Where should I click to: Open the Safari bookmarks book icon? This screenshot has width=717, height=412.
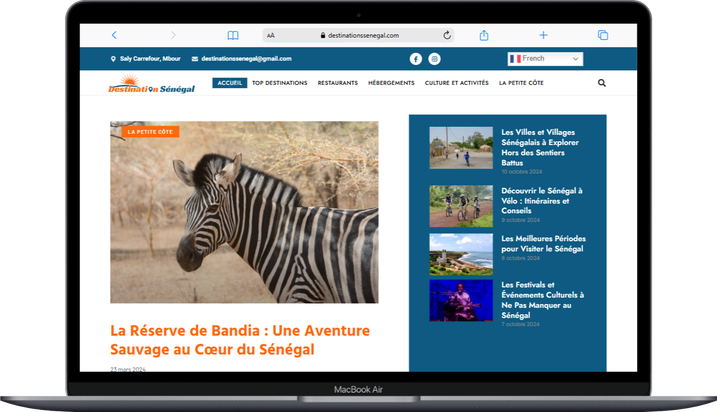[x=233, y=35]
